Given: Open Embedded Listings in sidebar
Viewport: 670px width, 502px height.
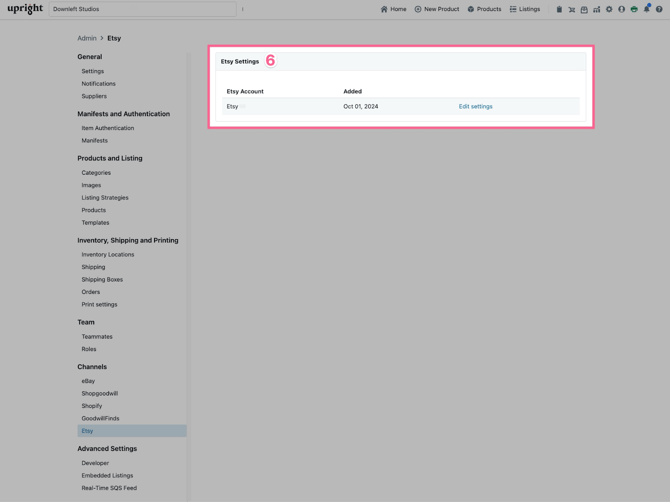Looking at the screenshot, I should [x=107, y=475].
